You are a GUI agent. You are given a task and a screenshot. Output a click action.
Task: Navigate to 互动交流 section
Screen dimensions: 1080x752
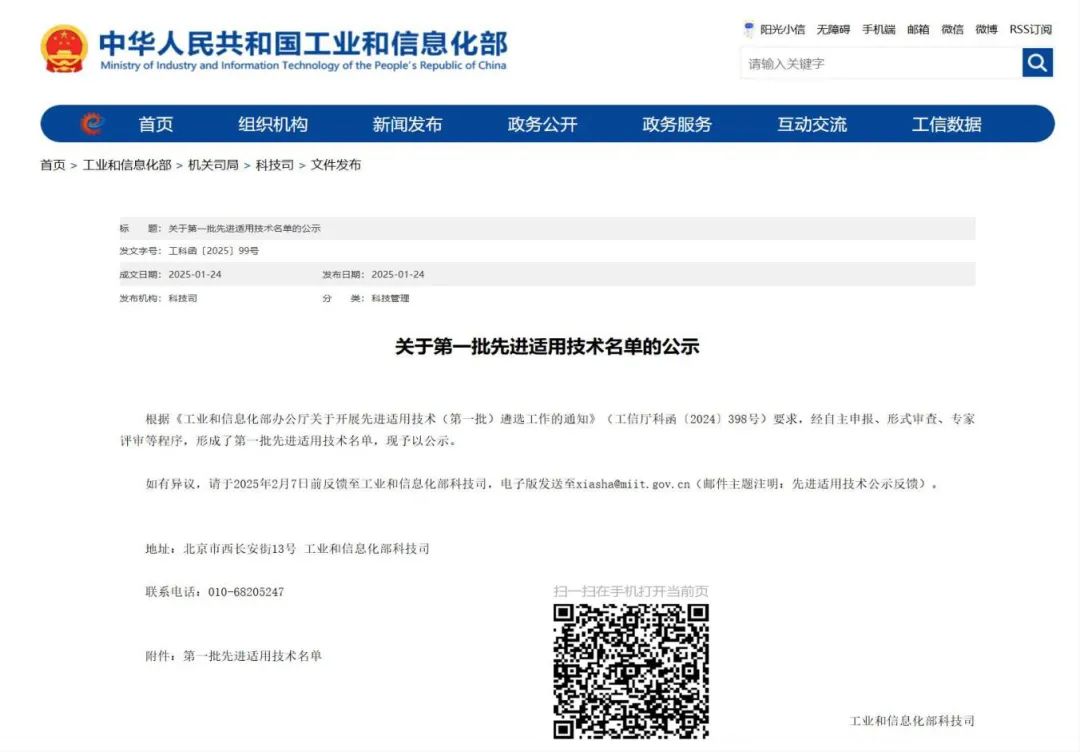point(812,125)
